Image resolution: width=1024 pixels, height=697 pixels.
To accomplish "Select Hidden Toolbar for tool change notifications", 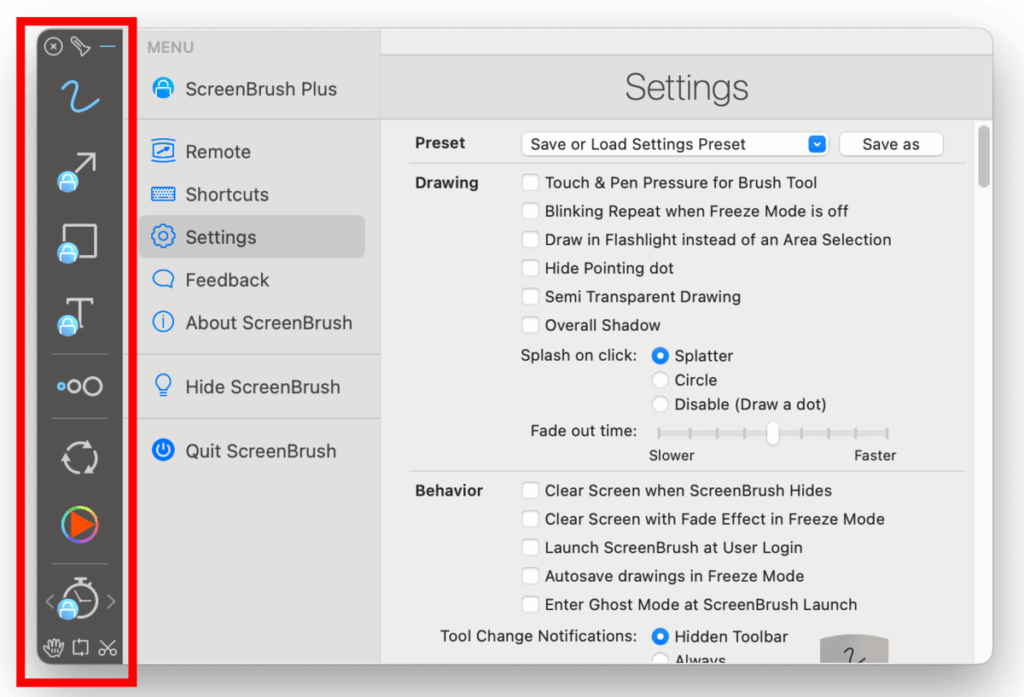I will 660,636.
